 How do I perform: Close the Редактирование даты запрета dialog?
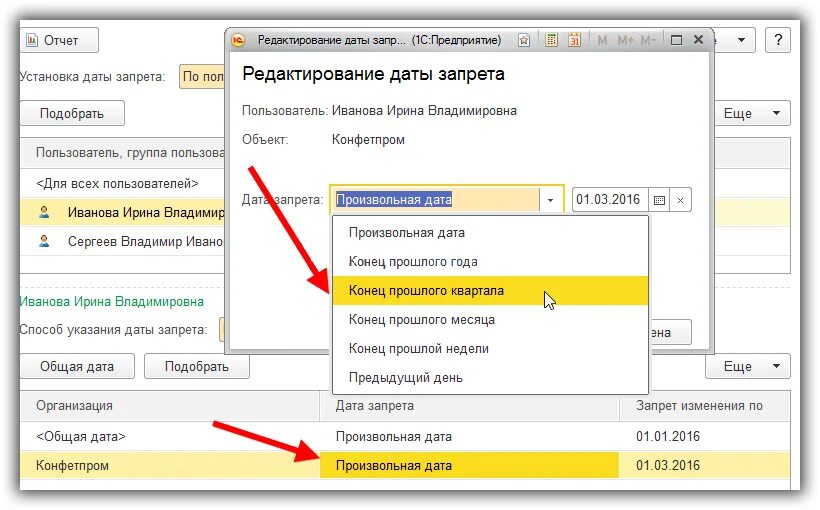pyautogui.click(x=698, y=40)
